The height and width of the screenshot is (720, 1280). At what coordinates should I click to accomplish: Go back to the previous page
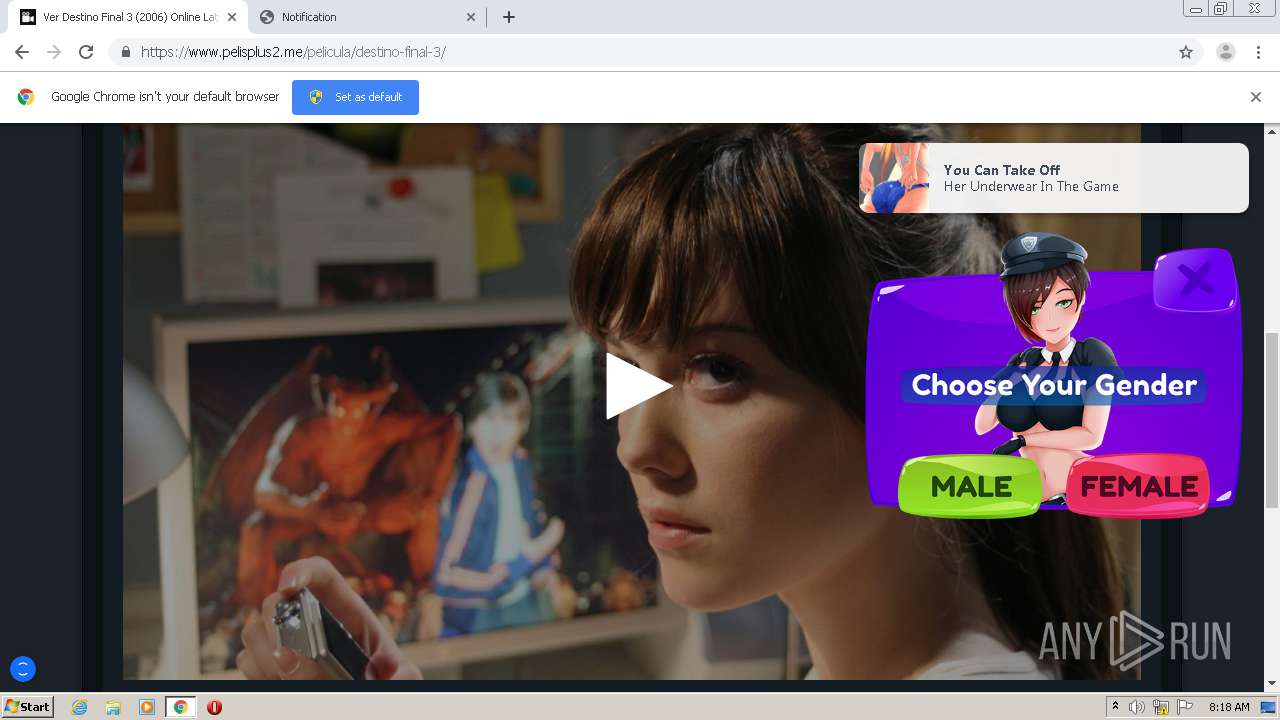(x=22, y=52)
